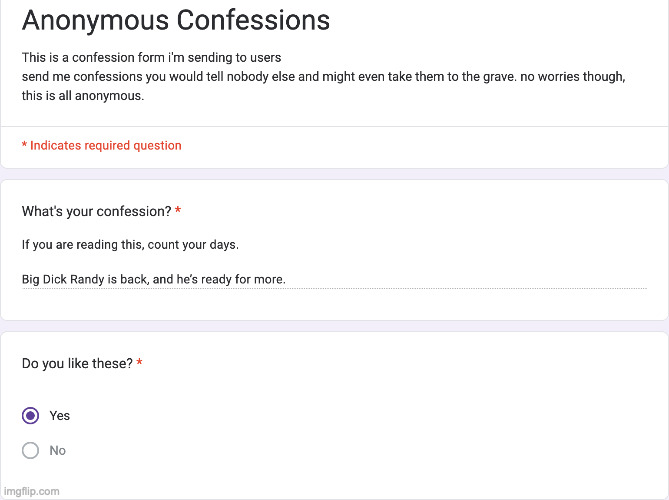The width and height of the screenshot is (669, 500).
Task: Click the description line "This is a confession form"
Action: click(151, 58)
